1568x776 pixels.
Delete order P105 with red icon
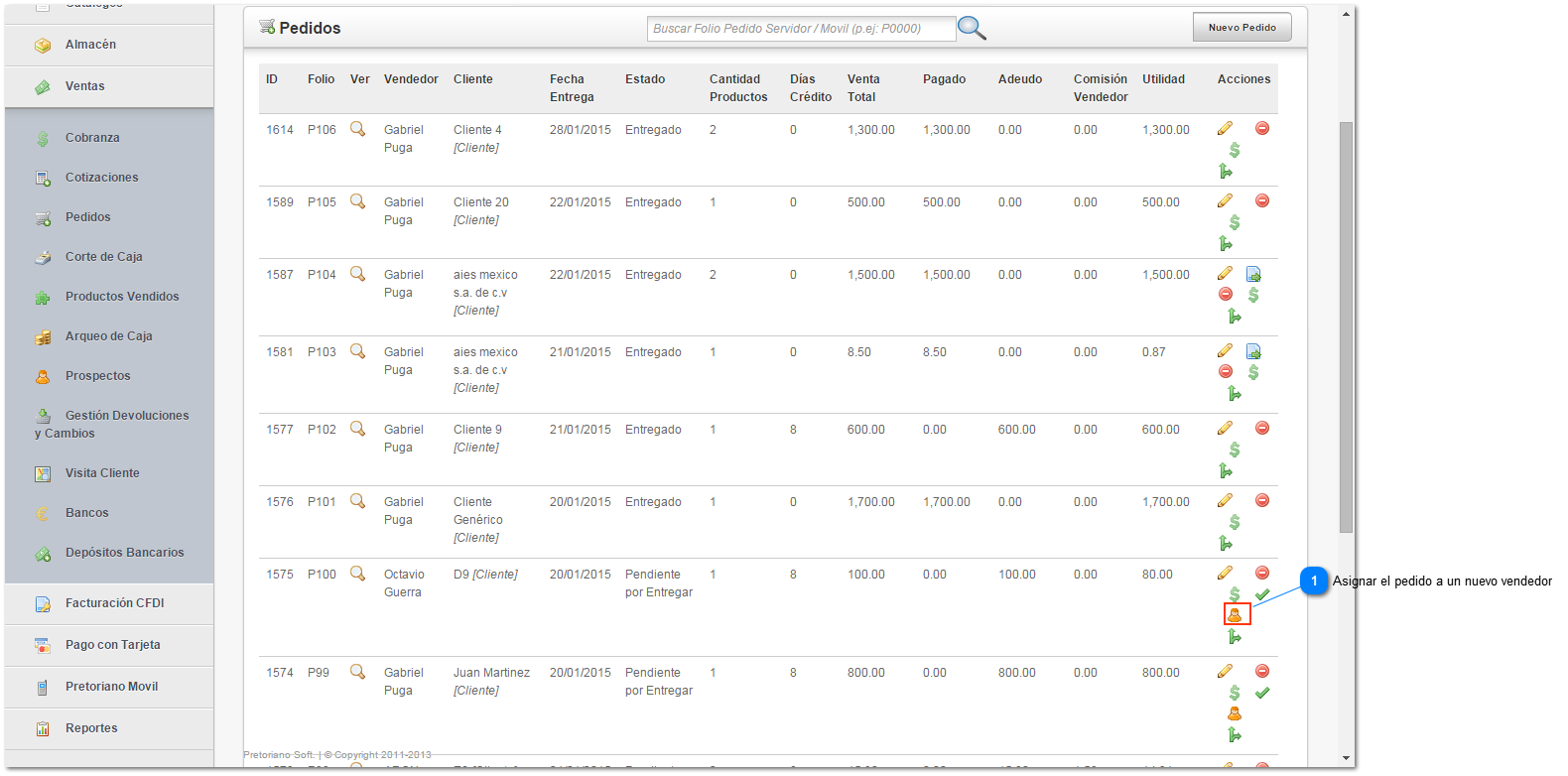pos(1262,200)
